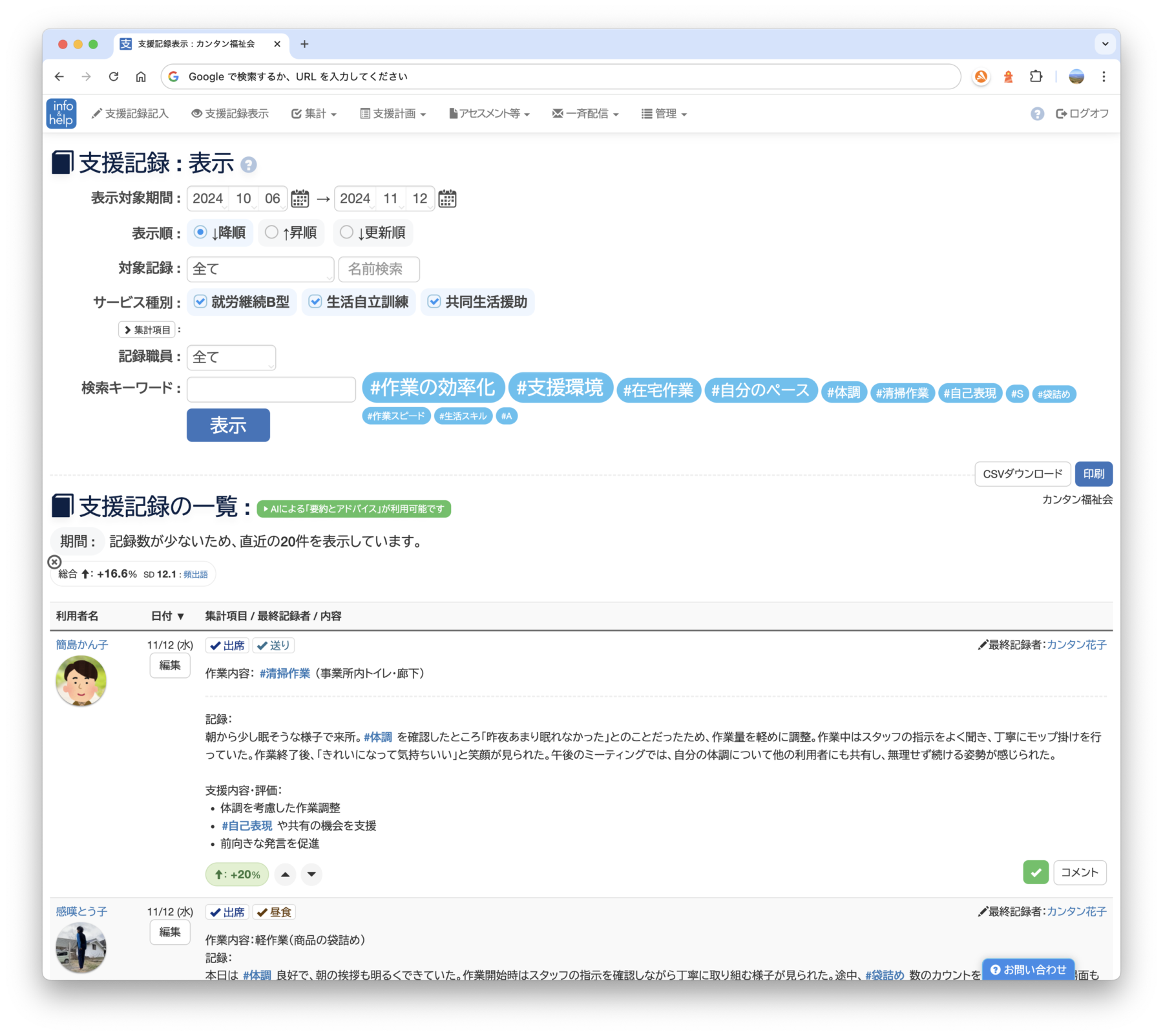Click the CSVダウンロード button
The height and width of the screenshot is (1036, 1163).
click(1022, 474)
